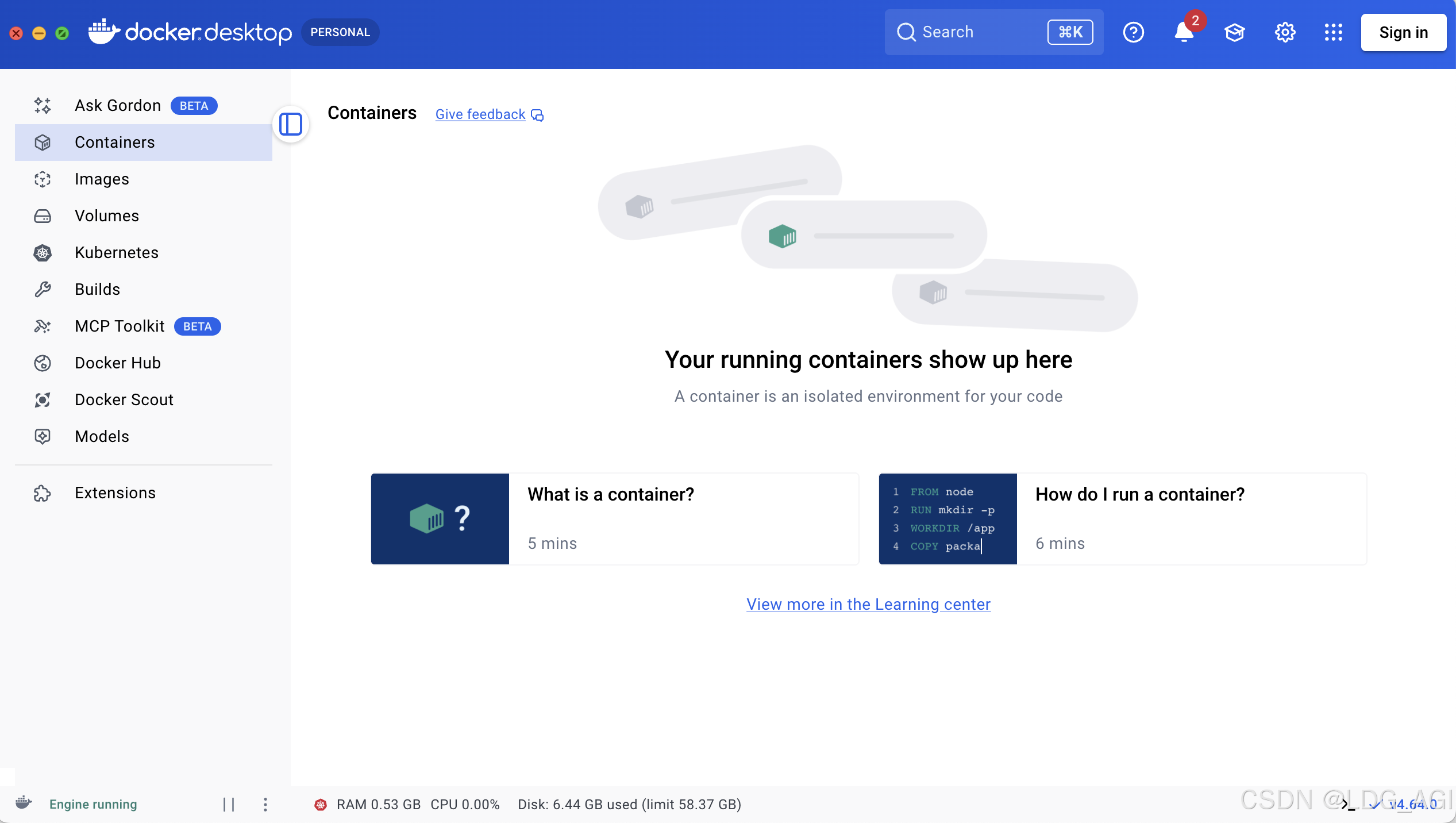1456x823 pixels.
Task: Open the apps grid launcher icon
Action: click(1333, 32)
